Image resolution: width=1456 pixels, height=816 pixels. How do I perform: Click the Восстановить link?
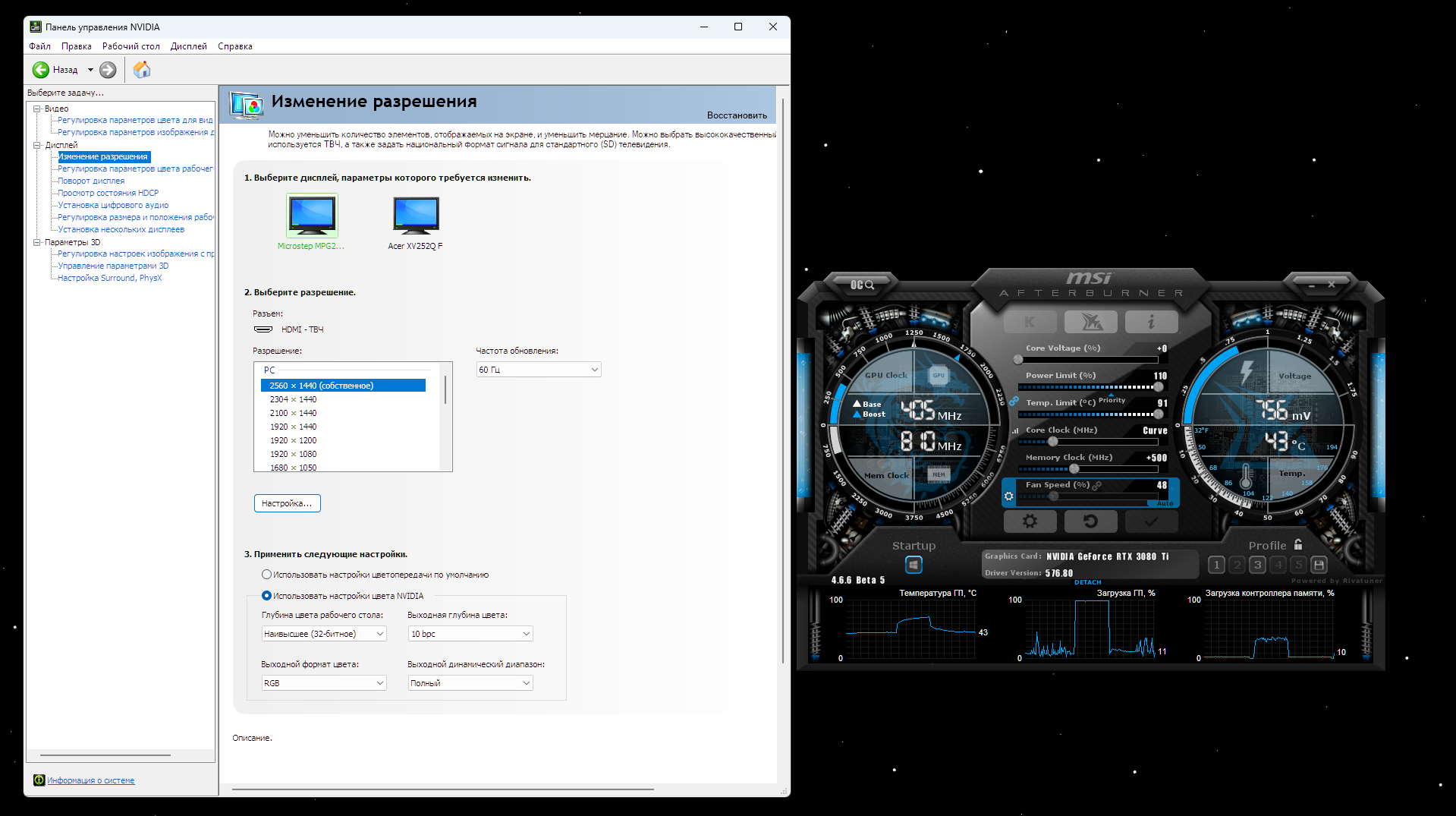point(737,115)
